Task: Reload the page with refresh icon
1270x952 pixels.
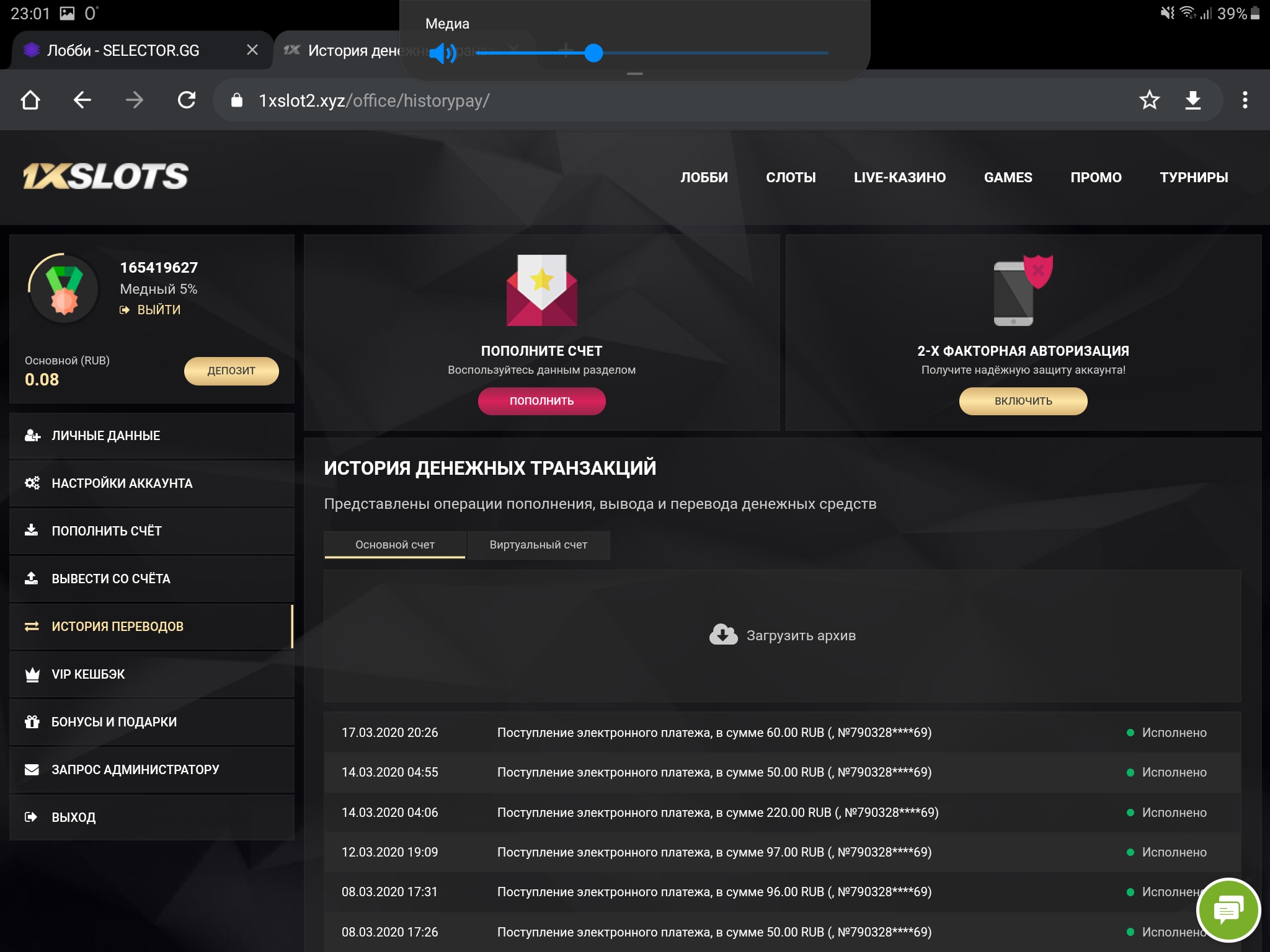Action: pos(187,100)
